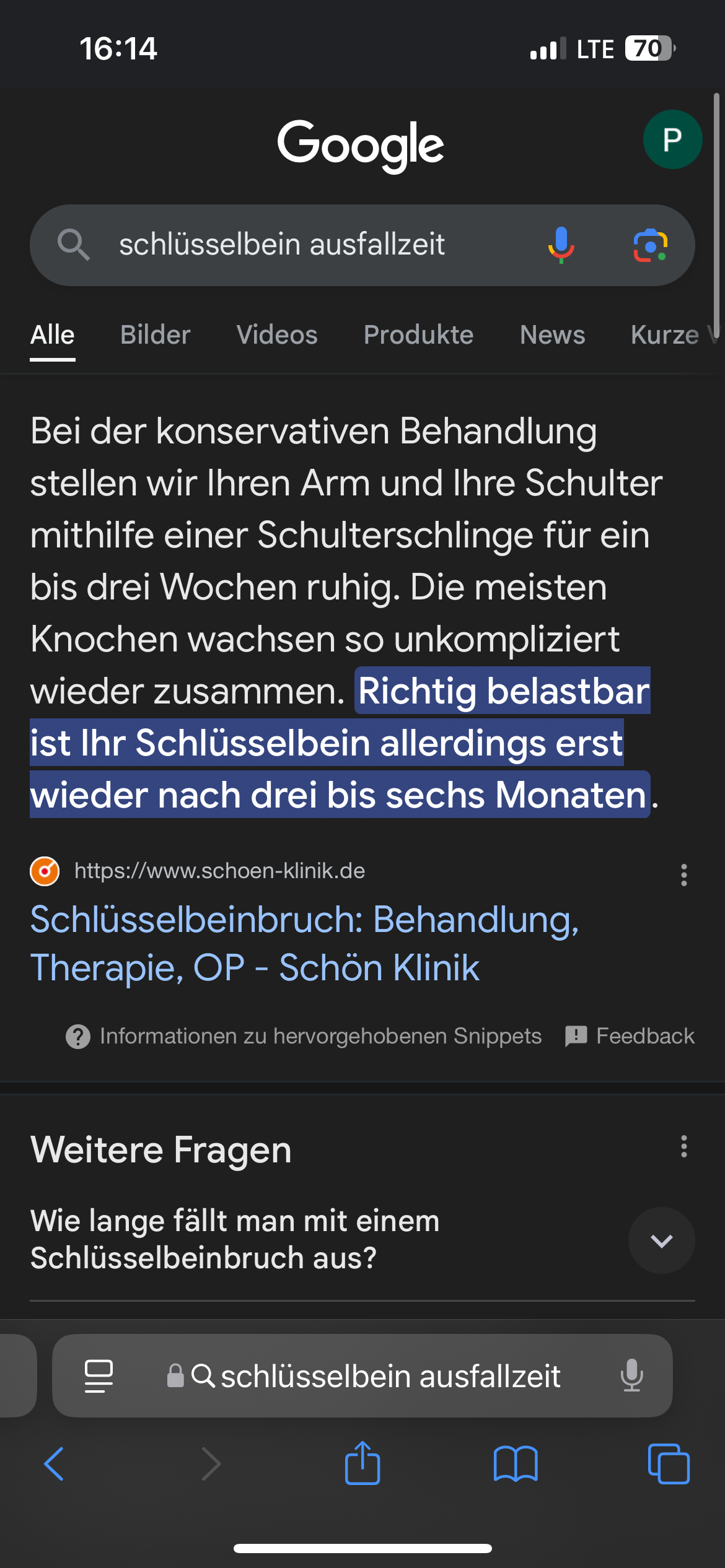725x1568 pixels.
Task: Open the profile avatar with letter P
Action: coord(672,139)
